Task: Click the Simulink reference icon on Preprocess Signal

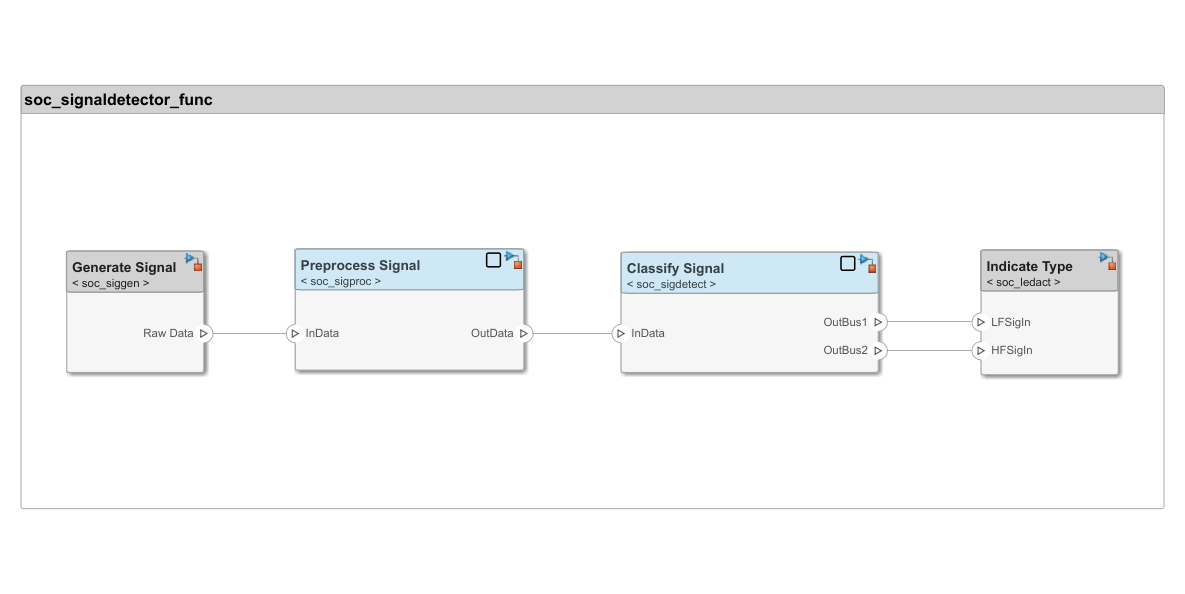Action: 513,260
